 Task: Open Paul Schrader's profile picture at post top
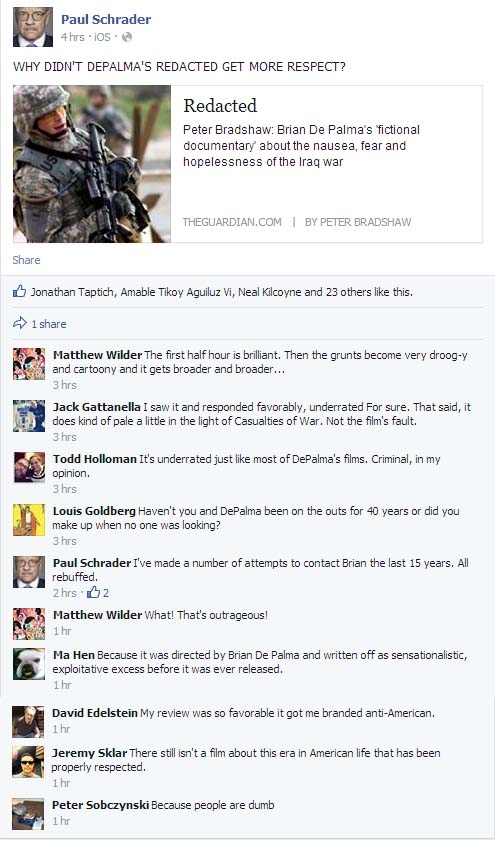pos(33,27)
